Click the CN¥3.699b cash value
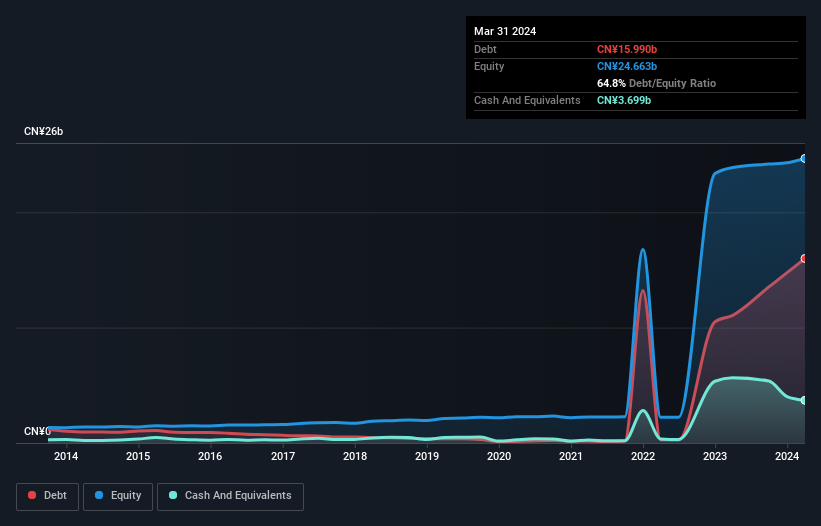 [x=624, y=100]
